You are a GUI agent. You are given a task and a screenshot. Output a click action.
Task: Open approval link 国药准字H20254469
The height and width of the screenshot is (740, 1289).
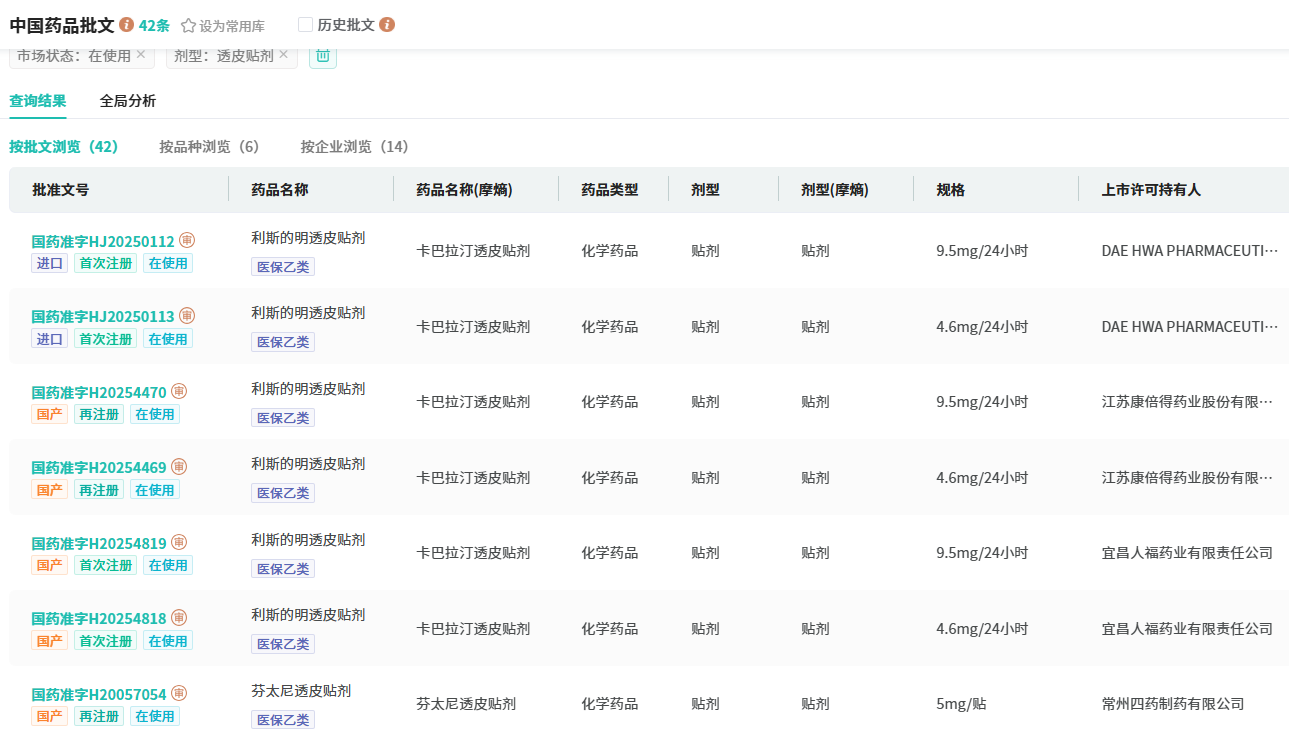pyautogui.click(x=99, y=468)
